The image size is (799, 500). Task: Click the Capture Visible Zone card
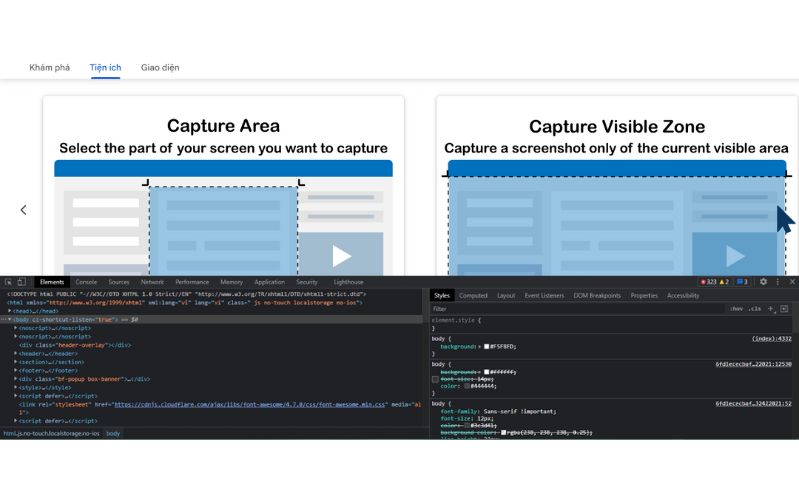617,186
